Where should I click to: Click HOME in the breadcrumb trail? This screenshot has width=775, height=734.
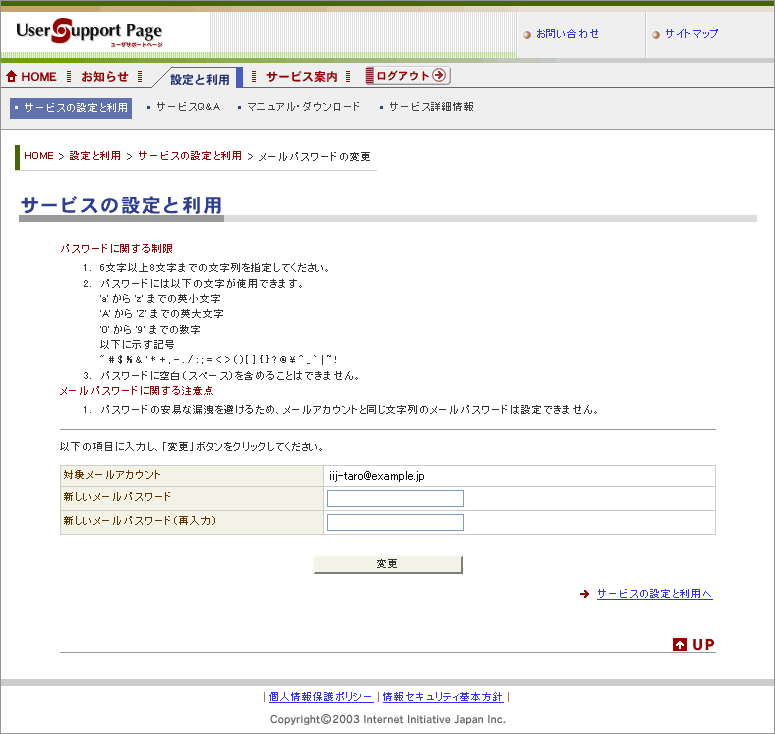(39, 156)
